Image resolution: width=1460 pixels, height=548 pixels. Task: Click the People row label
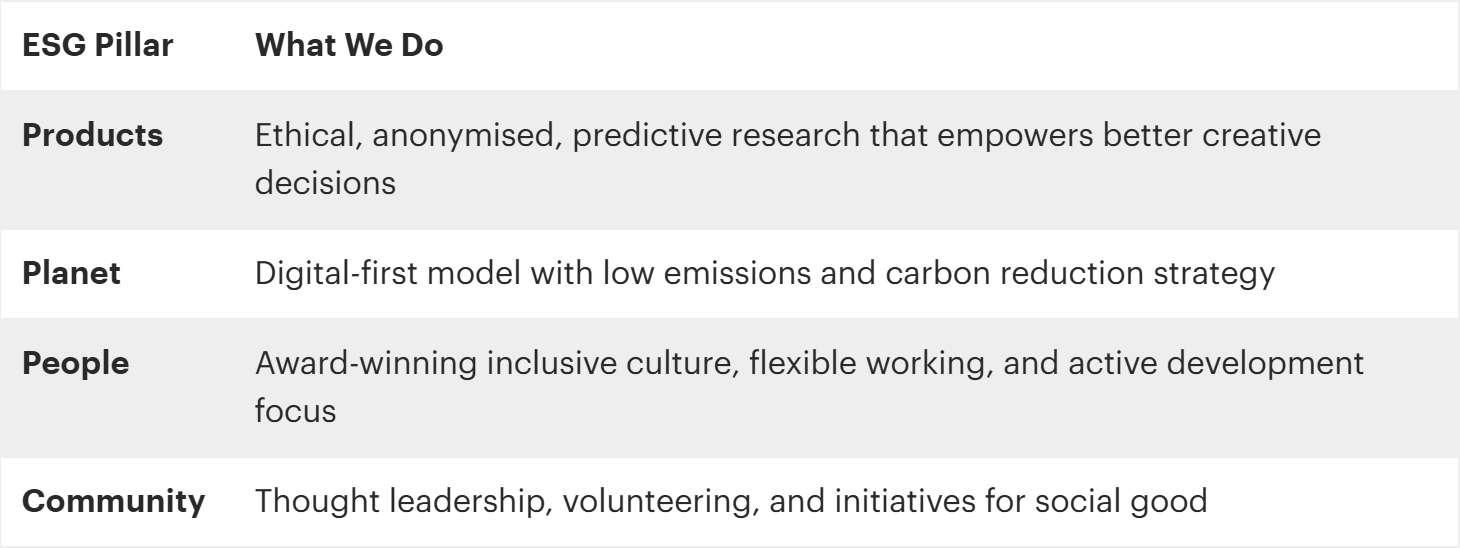(x=75, y=364)
